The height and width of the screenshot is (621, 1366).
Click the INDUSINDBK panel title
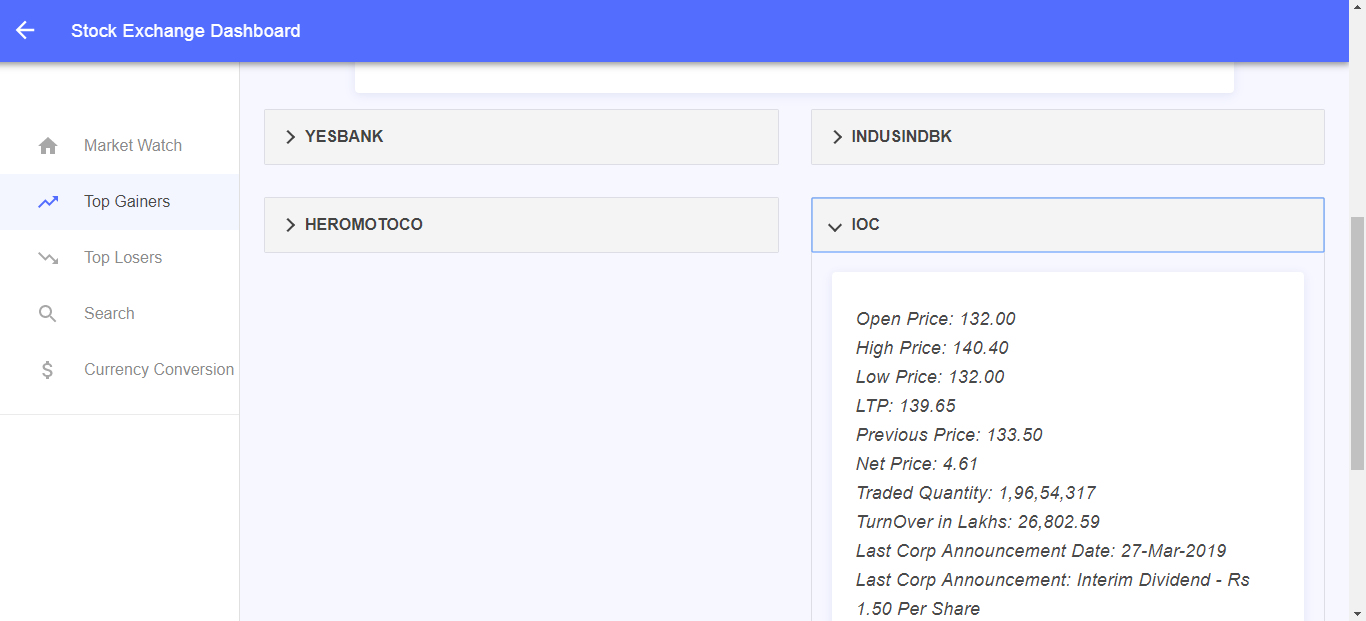point(902,137)
